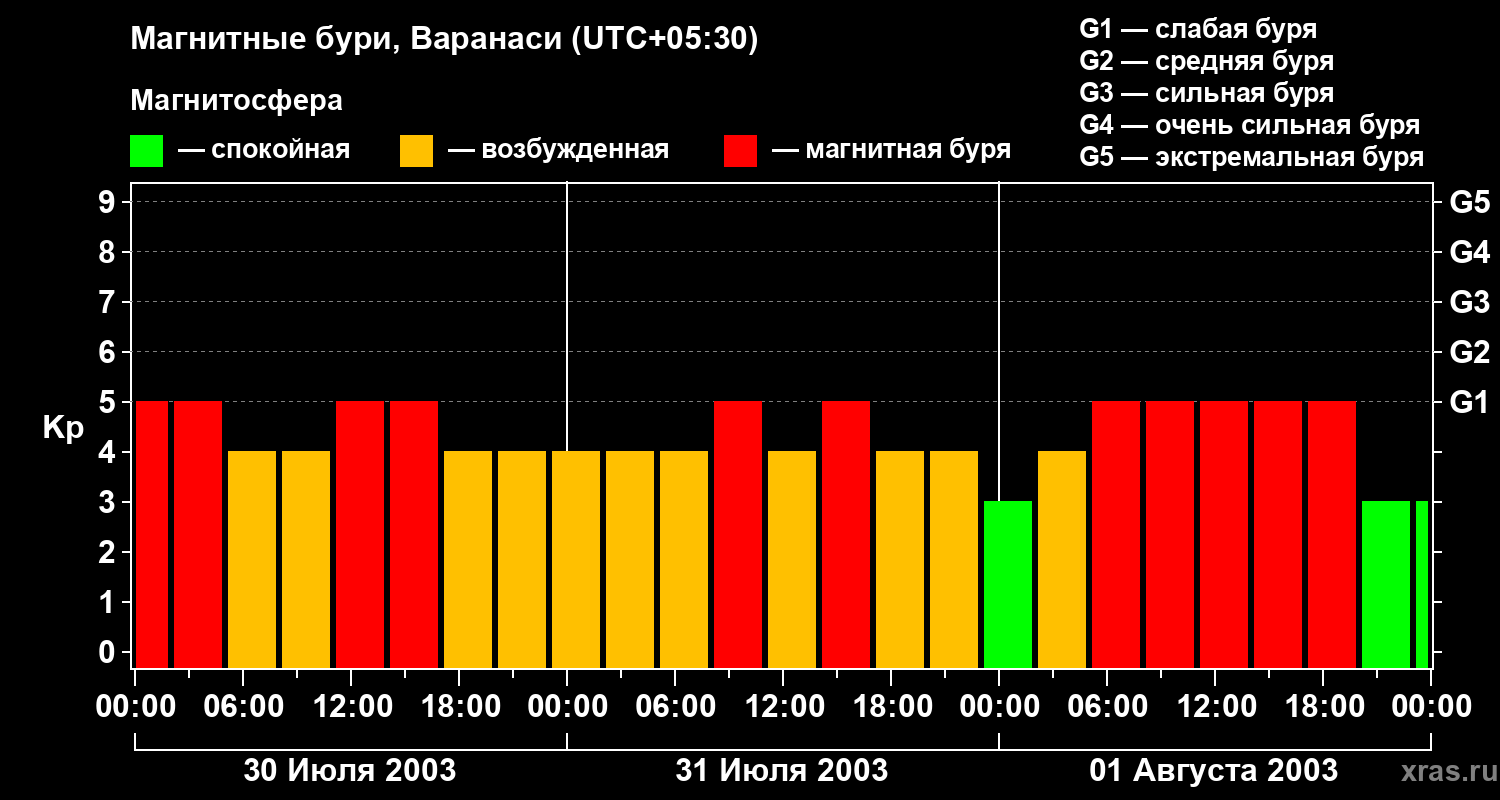Select the 'G4 — очень сильная буря' legend line
1500x800 pixels.
[1249, 125]
